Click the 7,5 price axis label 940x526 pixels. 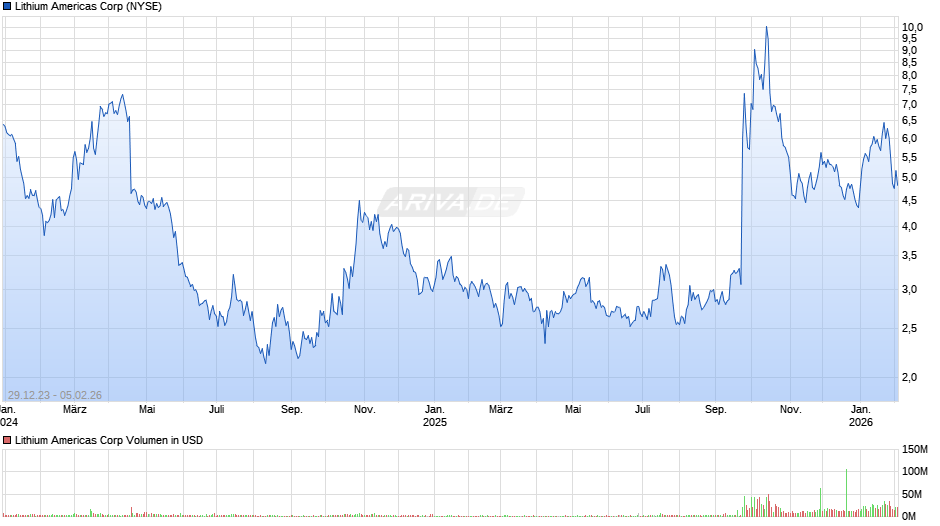[x=909, y=89]
